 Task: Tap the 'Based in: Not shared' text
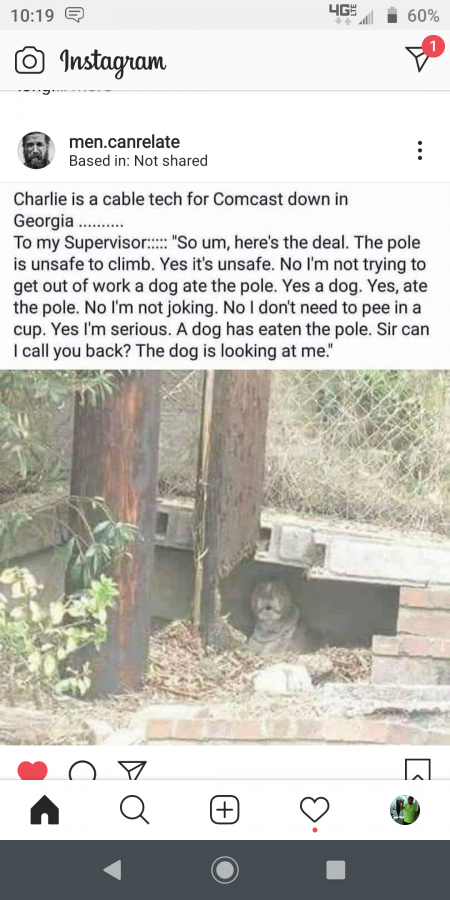click(138, 161)
